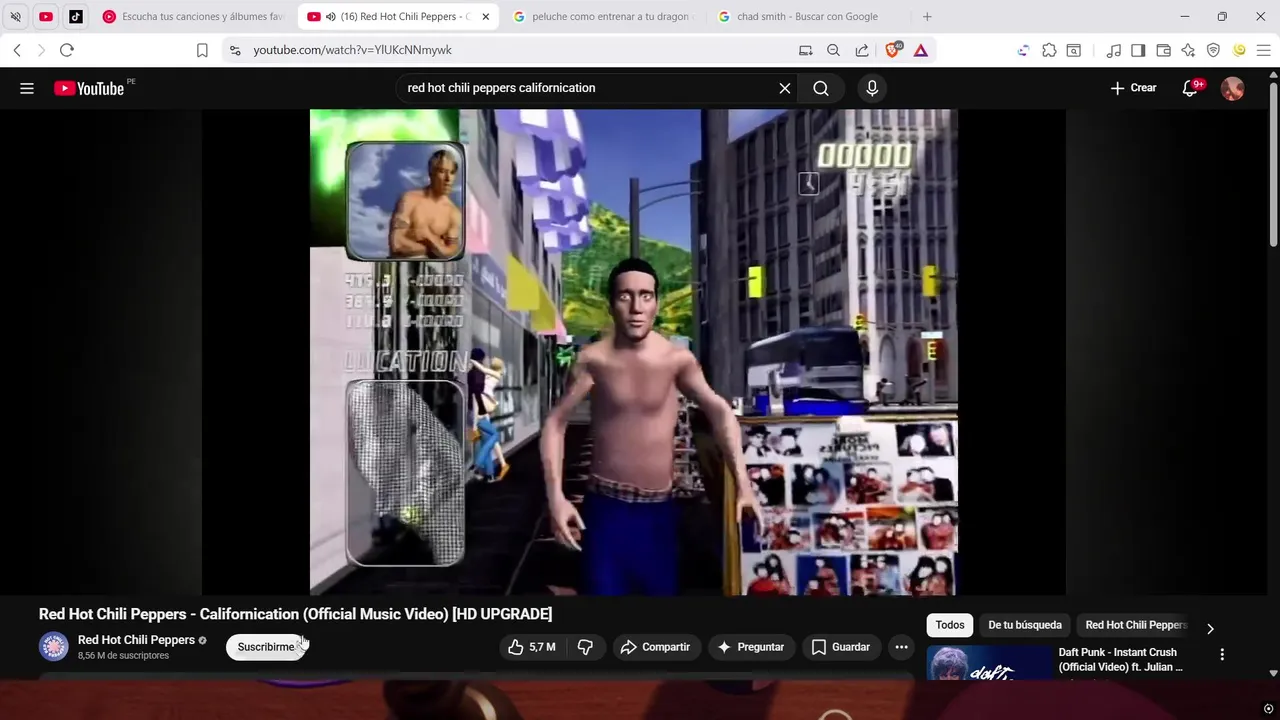Open the extensions puzzle icon

tap(1049, 50)
